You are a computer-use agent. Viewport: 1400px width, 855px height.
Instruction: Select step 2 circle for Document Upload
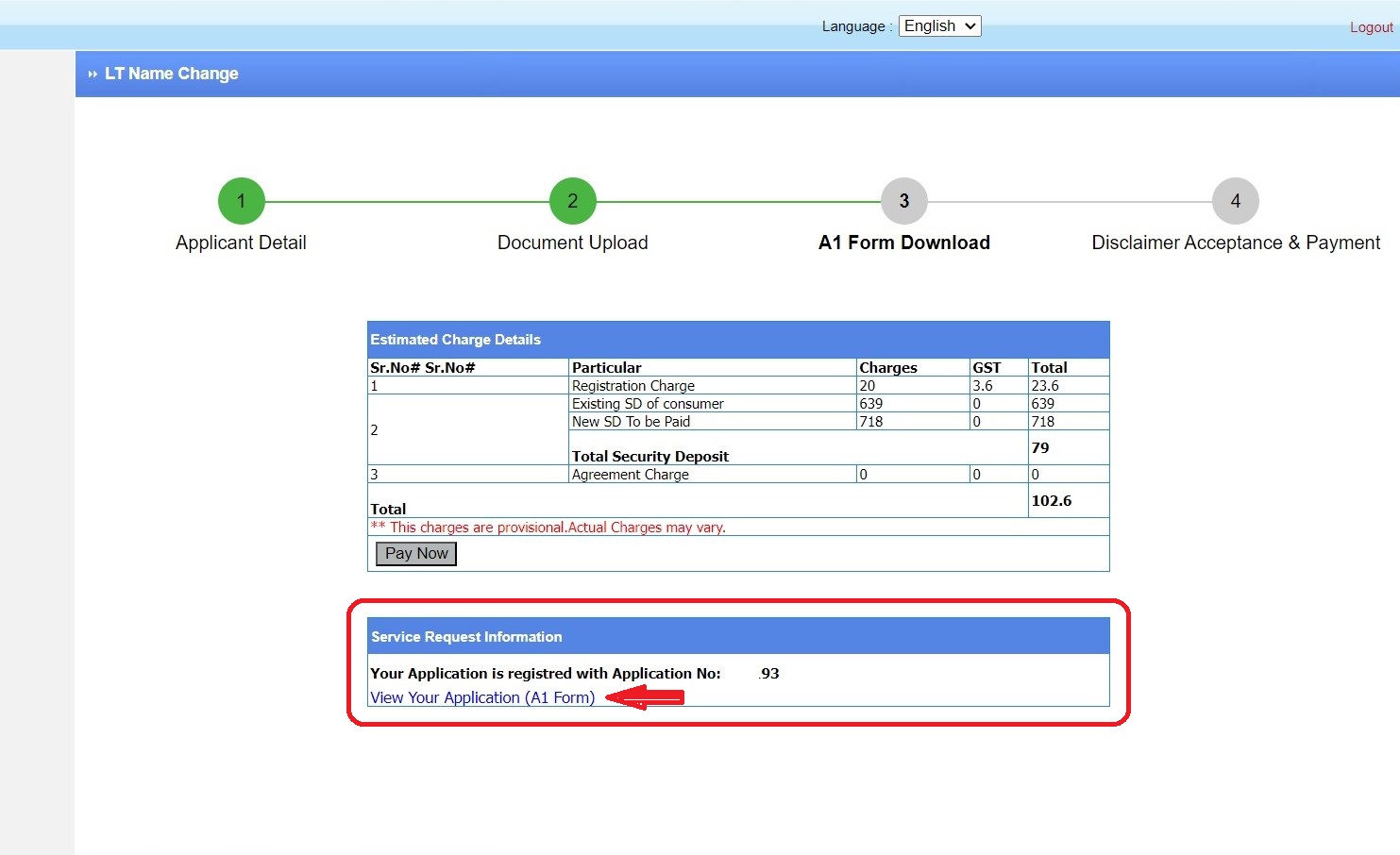pos(572,201)
